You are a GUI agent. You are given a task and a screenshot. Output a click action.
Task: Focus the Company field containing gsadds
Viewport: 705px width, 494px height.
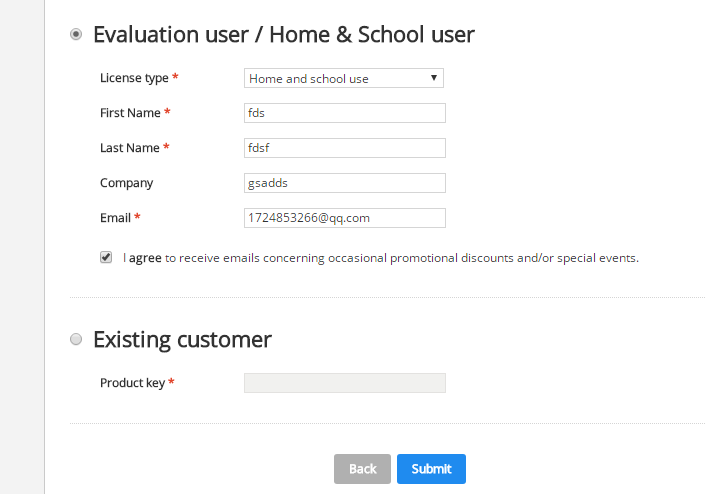pyautogui.click(x=345, y=183)
